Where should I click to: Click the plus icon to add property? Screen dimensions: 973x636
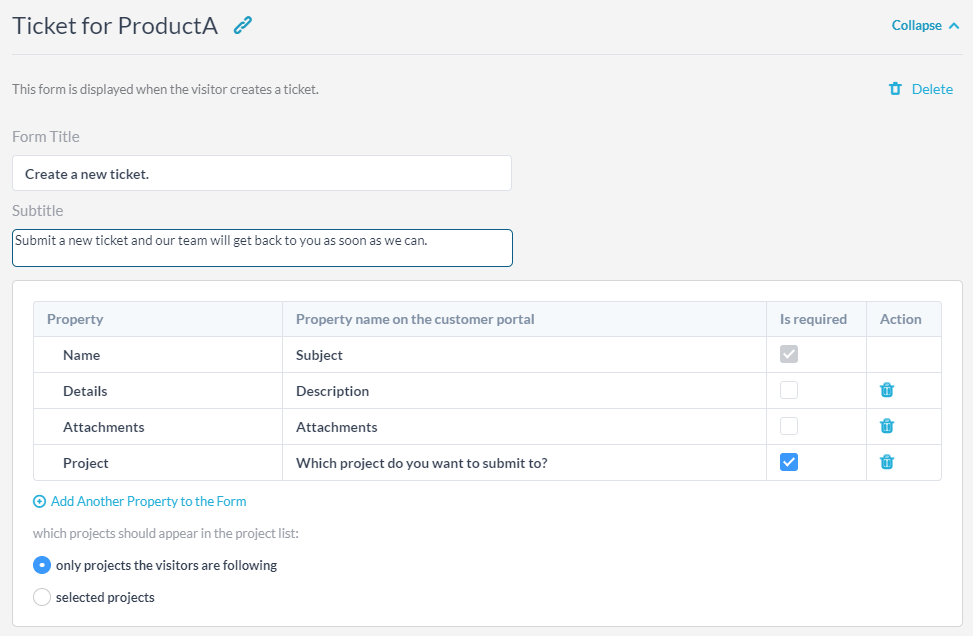[x=40, y=502]
